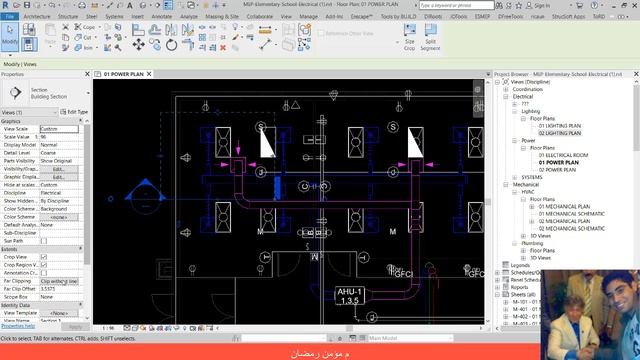Click the Type Properties icon above Properties button

pos(29,29)
